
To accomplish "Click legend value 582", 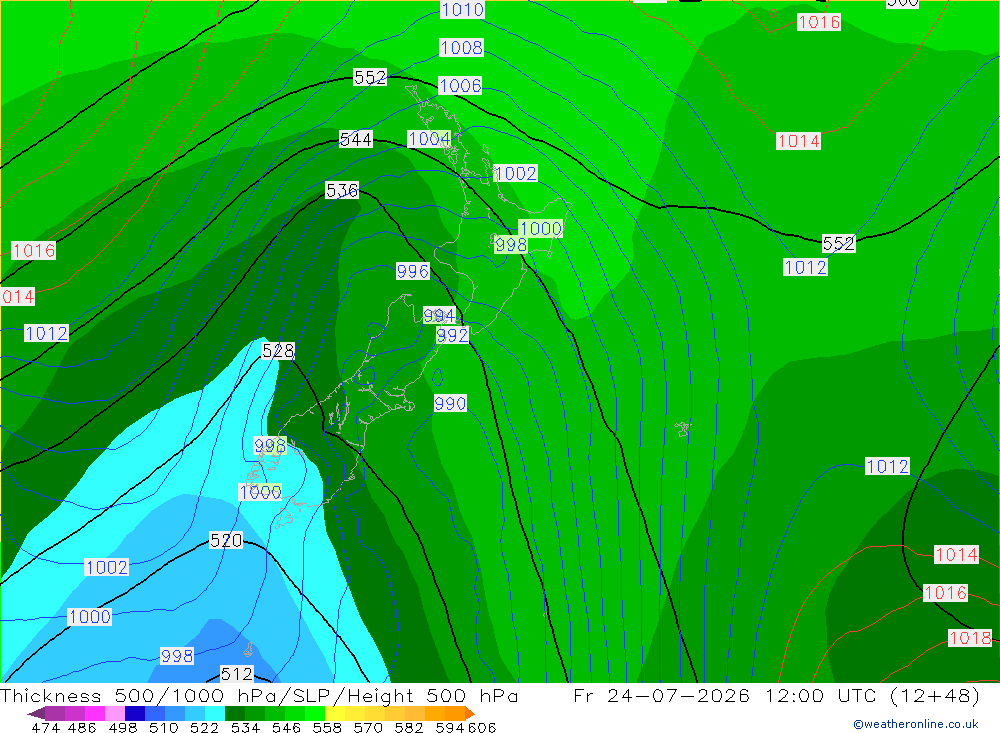I will click(409, 728).
